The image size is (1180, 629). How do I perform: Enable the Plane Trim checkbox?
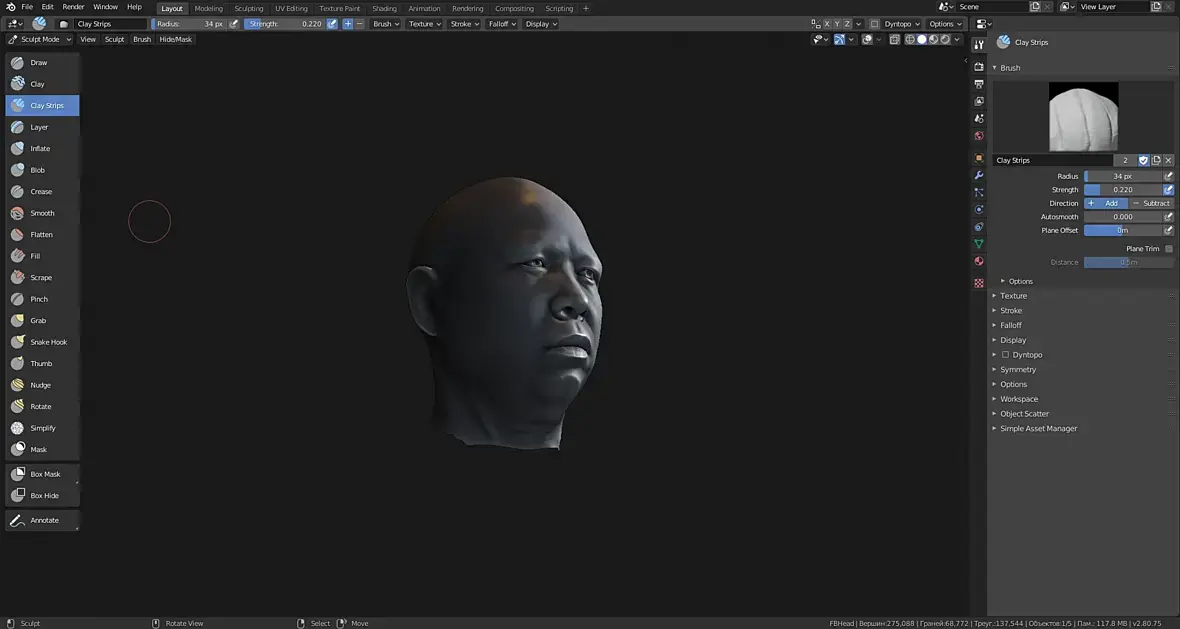coord(1168,249)
